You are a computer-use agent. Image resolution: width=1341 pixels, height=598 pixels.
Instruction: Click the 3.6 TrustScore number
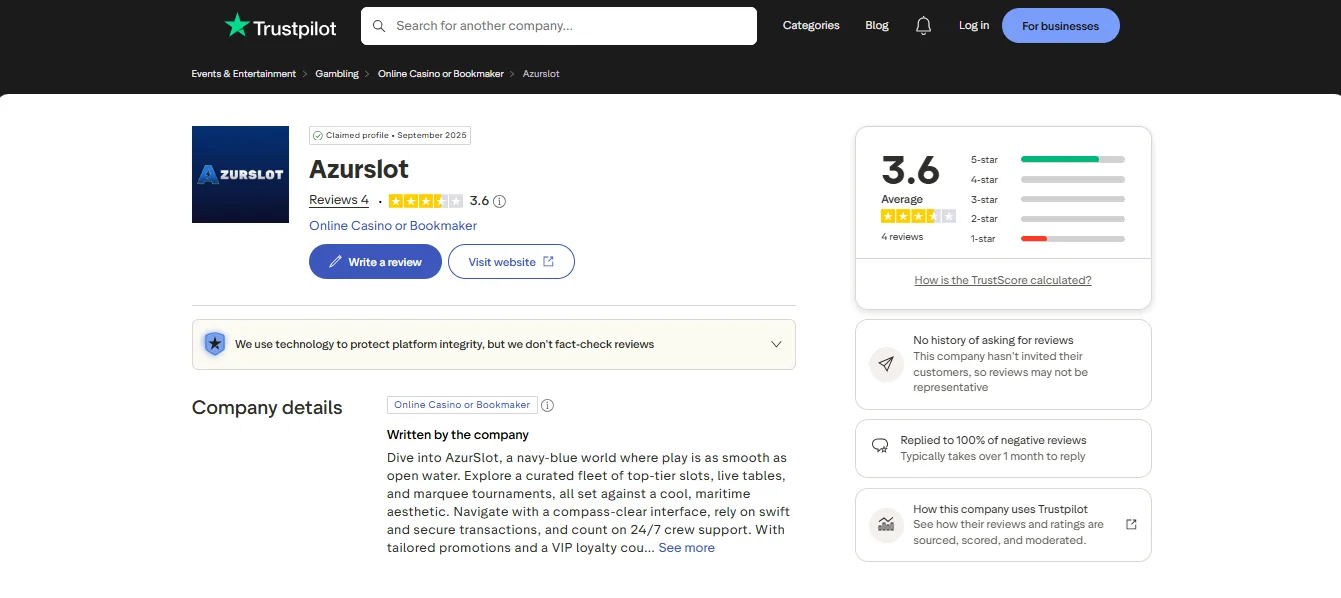click(910, 170)
